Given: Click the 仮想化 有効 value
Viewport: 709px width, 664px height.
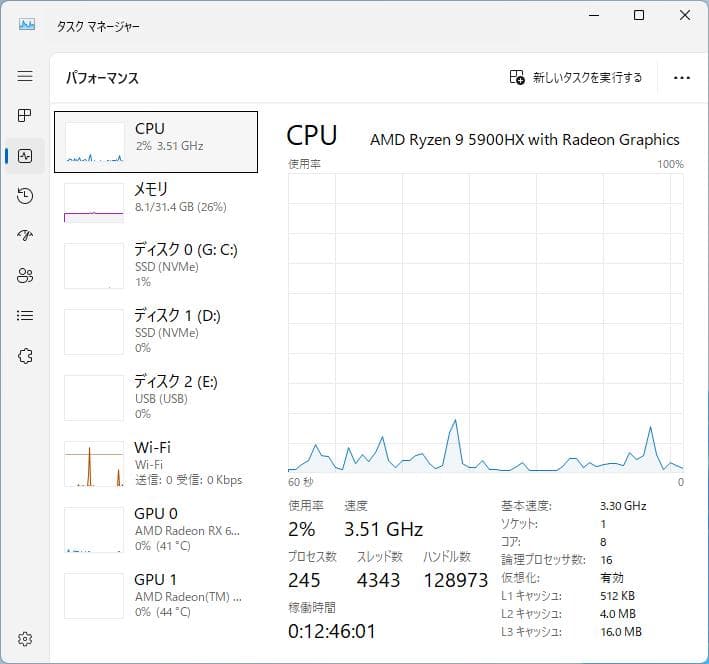Looking at the screenshot, I should (x=612, y=578).
